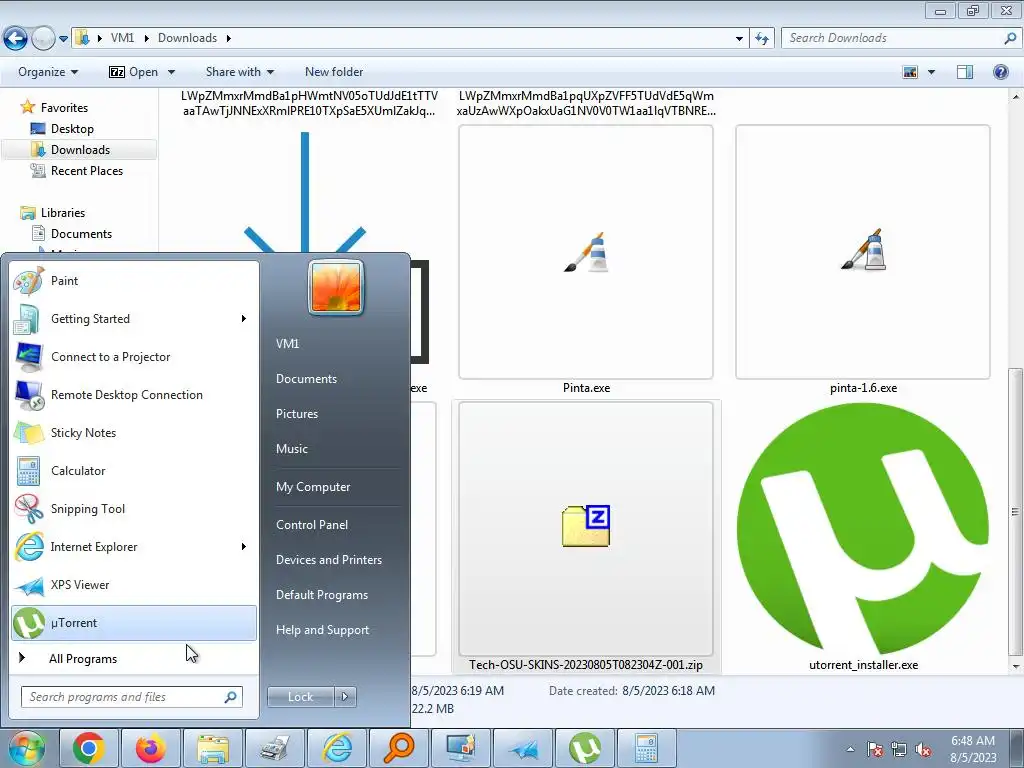The height and width of the screenshot is (768, 1024).
Task: Click the network tray icon
Action: click(x=899, y=749)
